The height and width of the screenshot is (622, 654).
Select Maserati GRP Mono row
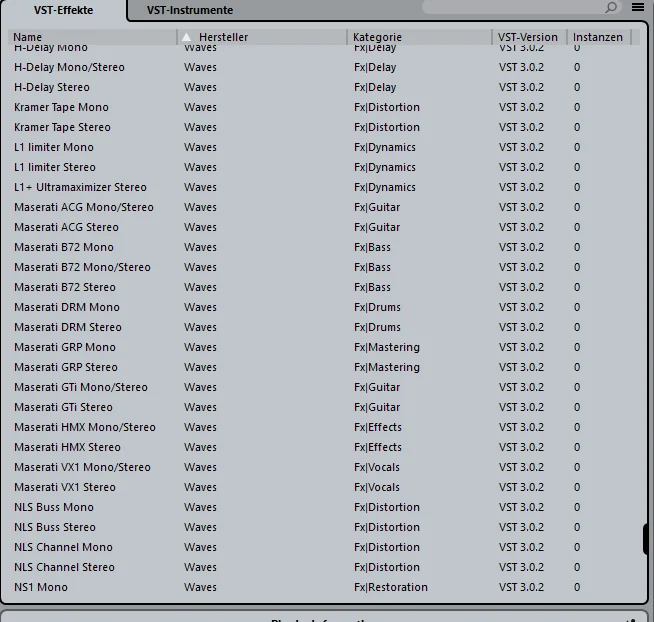coord(324,348)
